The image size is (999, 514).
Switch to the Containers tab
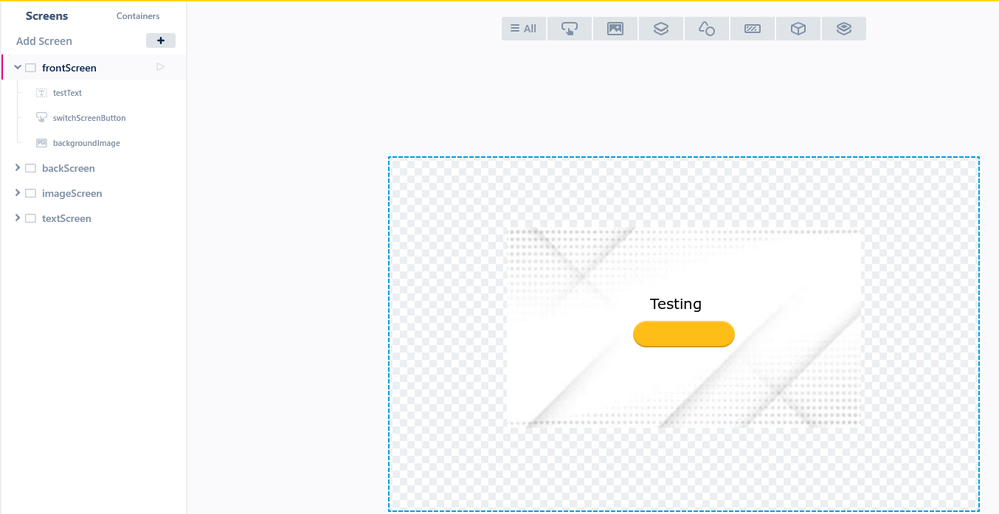138,16
